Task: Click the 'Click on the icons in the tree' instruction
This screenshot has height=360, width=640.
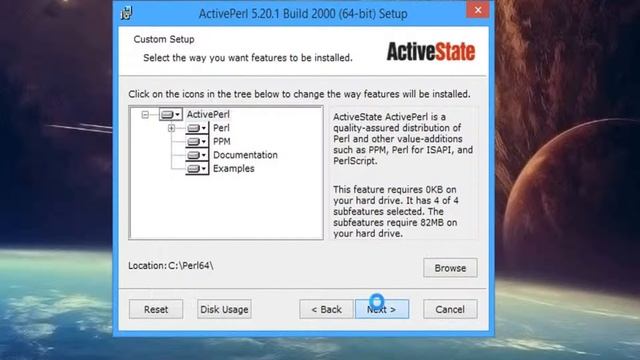Action: tap(299, 94)
